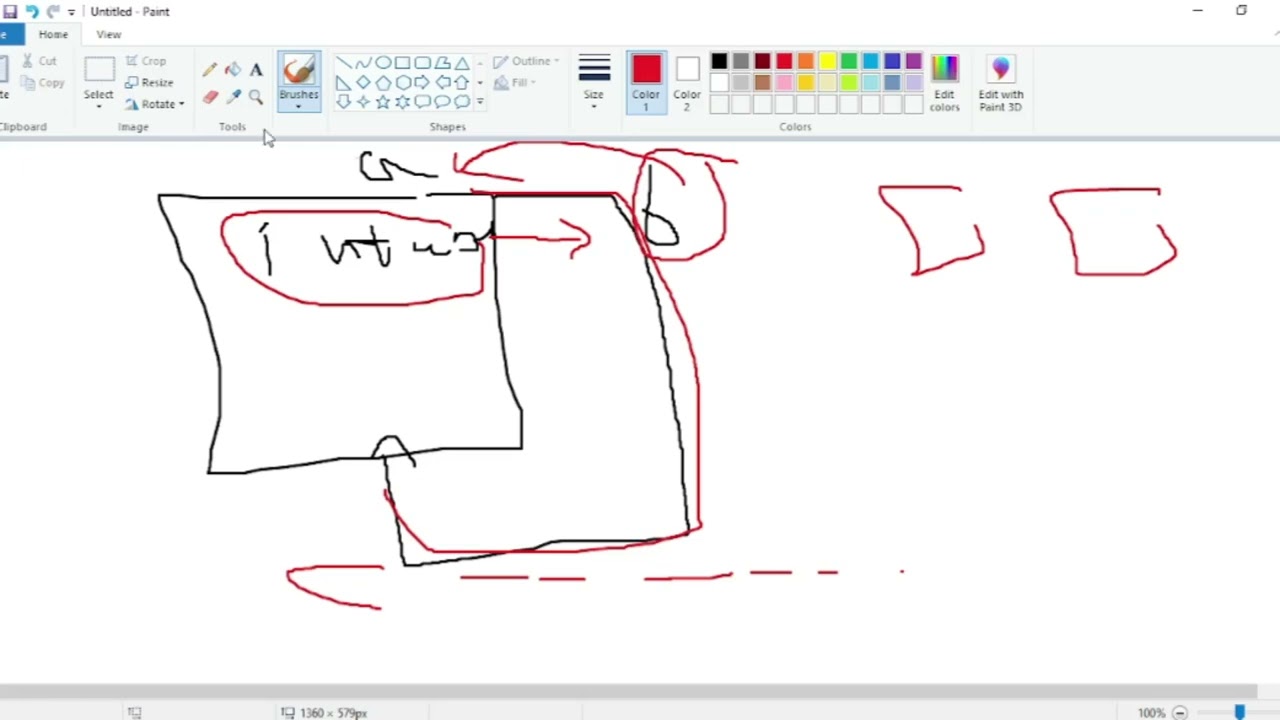Click the Copy button
The height and width of the screenshot is (720, 1280).
(x=42, y=83)
